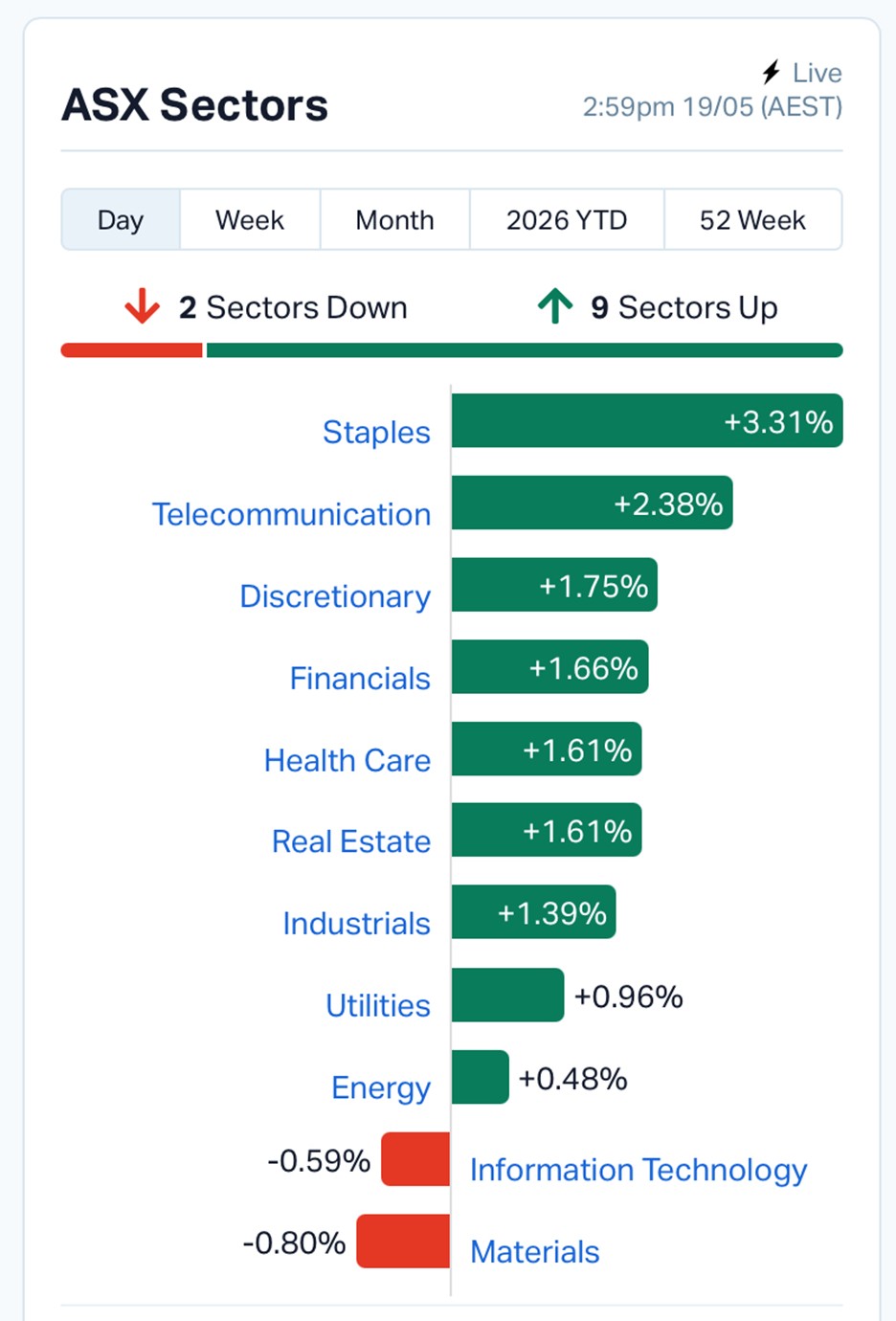Click the red down arrow icon
Image resolution: width=896 pixels, height=1321 pixels.
point(142,306)
